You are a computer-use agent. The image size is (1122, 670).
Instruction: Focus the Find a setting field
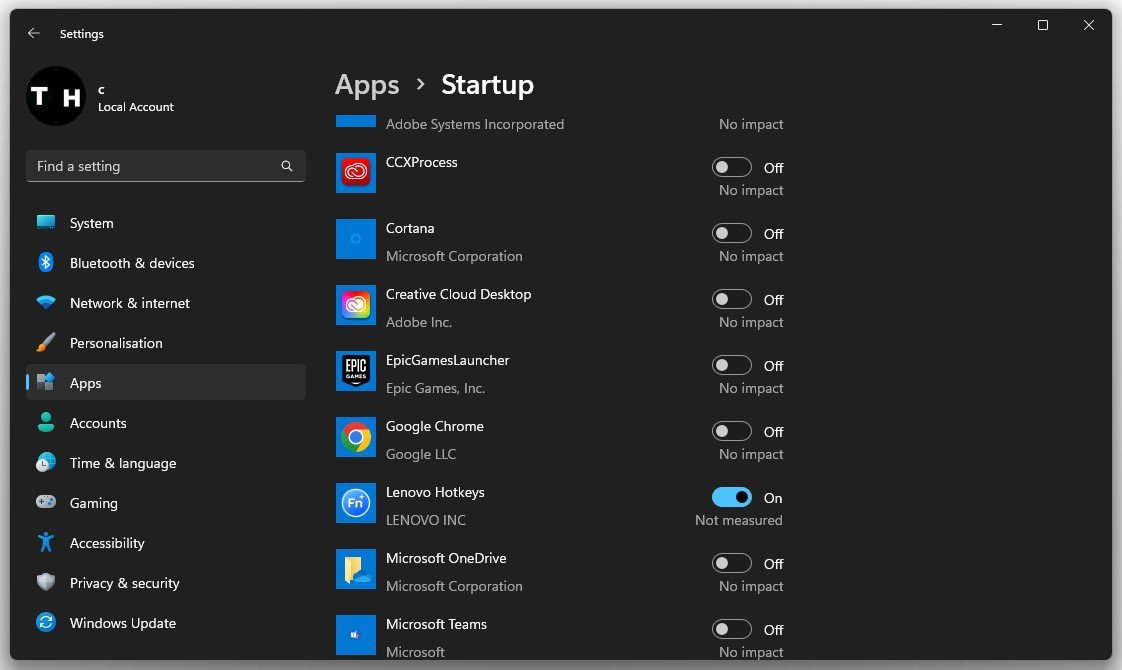[150, 166]
